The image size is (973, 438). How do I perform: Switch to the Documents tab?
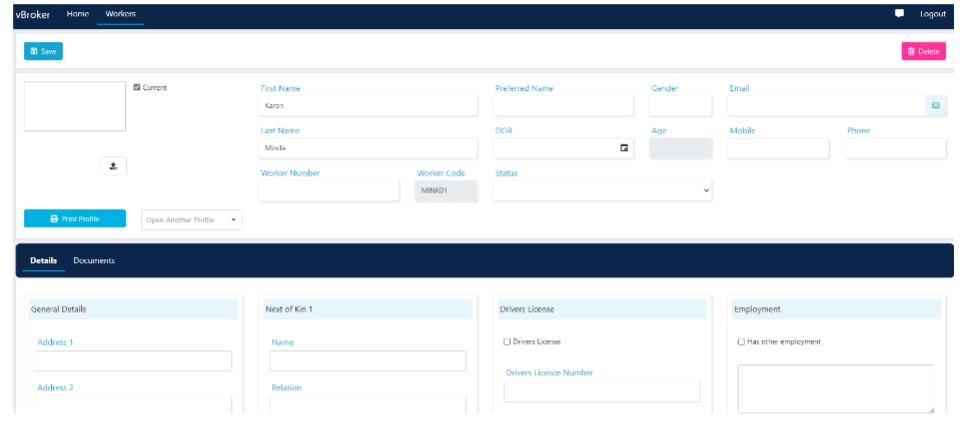tap(94, 261)
